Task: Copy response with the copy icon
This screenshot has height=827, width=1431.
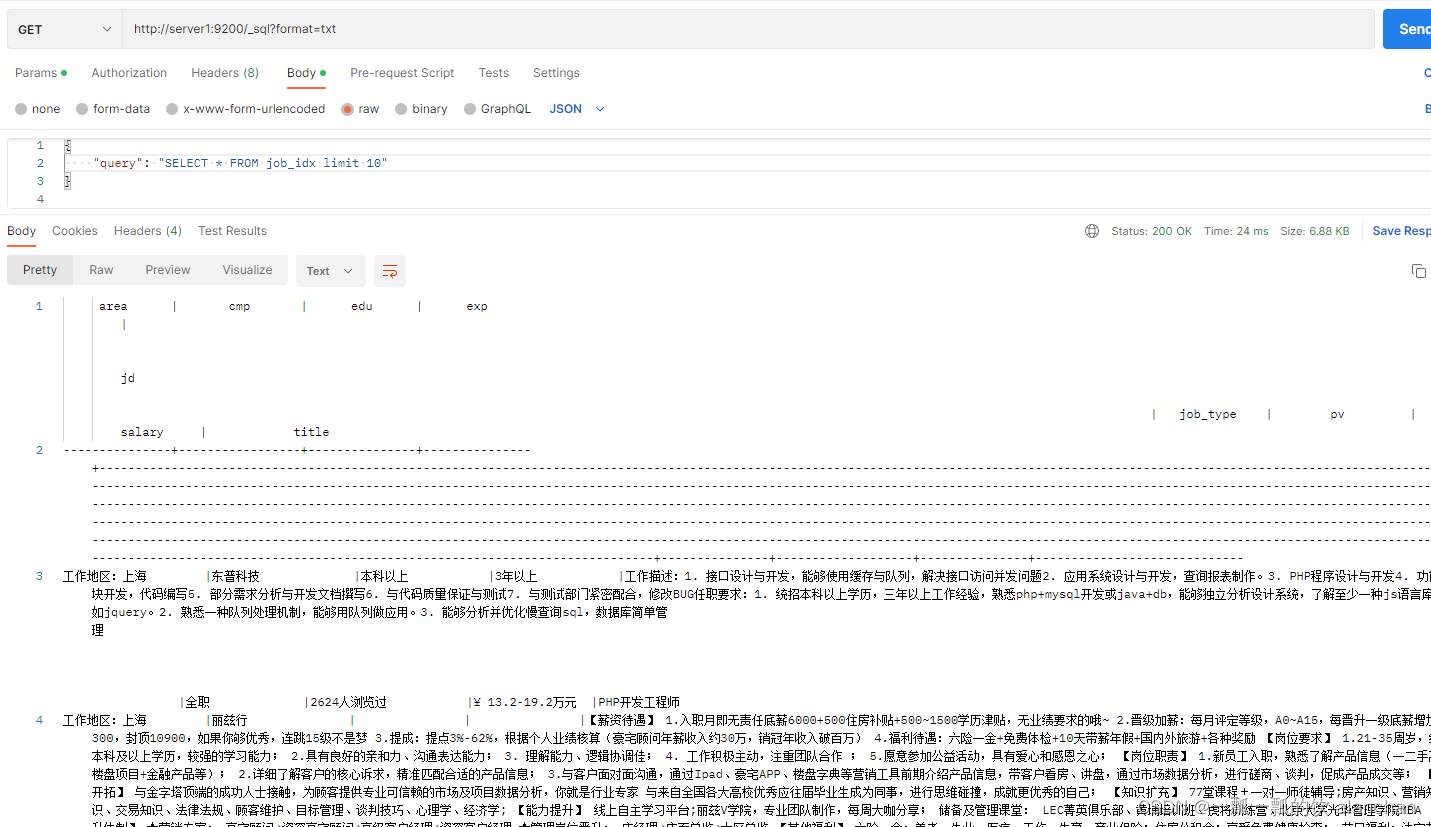Action: tap(1418, 271)
